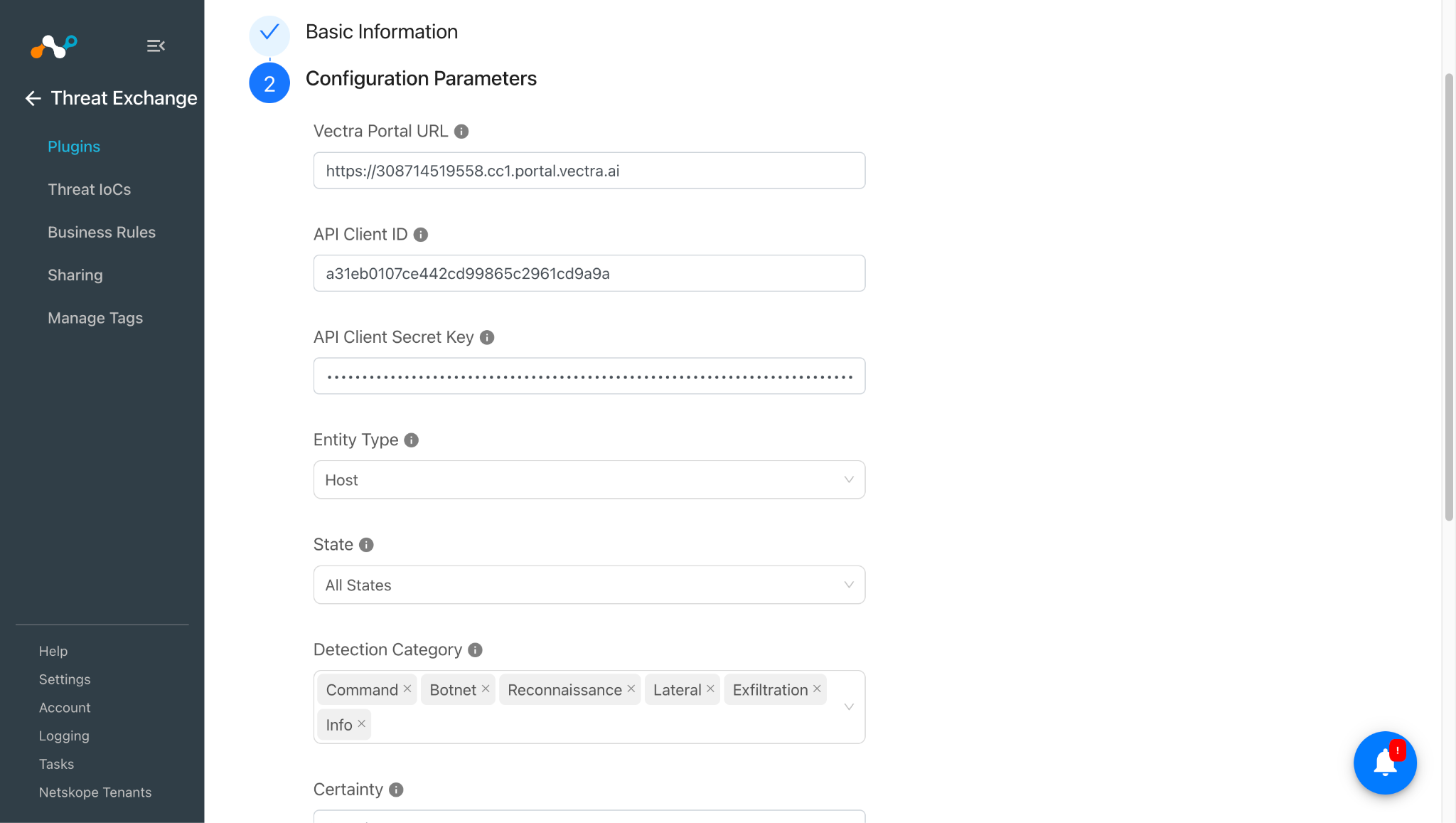This screenshot has width=1456, height=823.
Task: Click the Vectra Portal URL input field
Action: coord(589,171)
